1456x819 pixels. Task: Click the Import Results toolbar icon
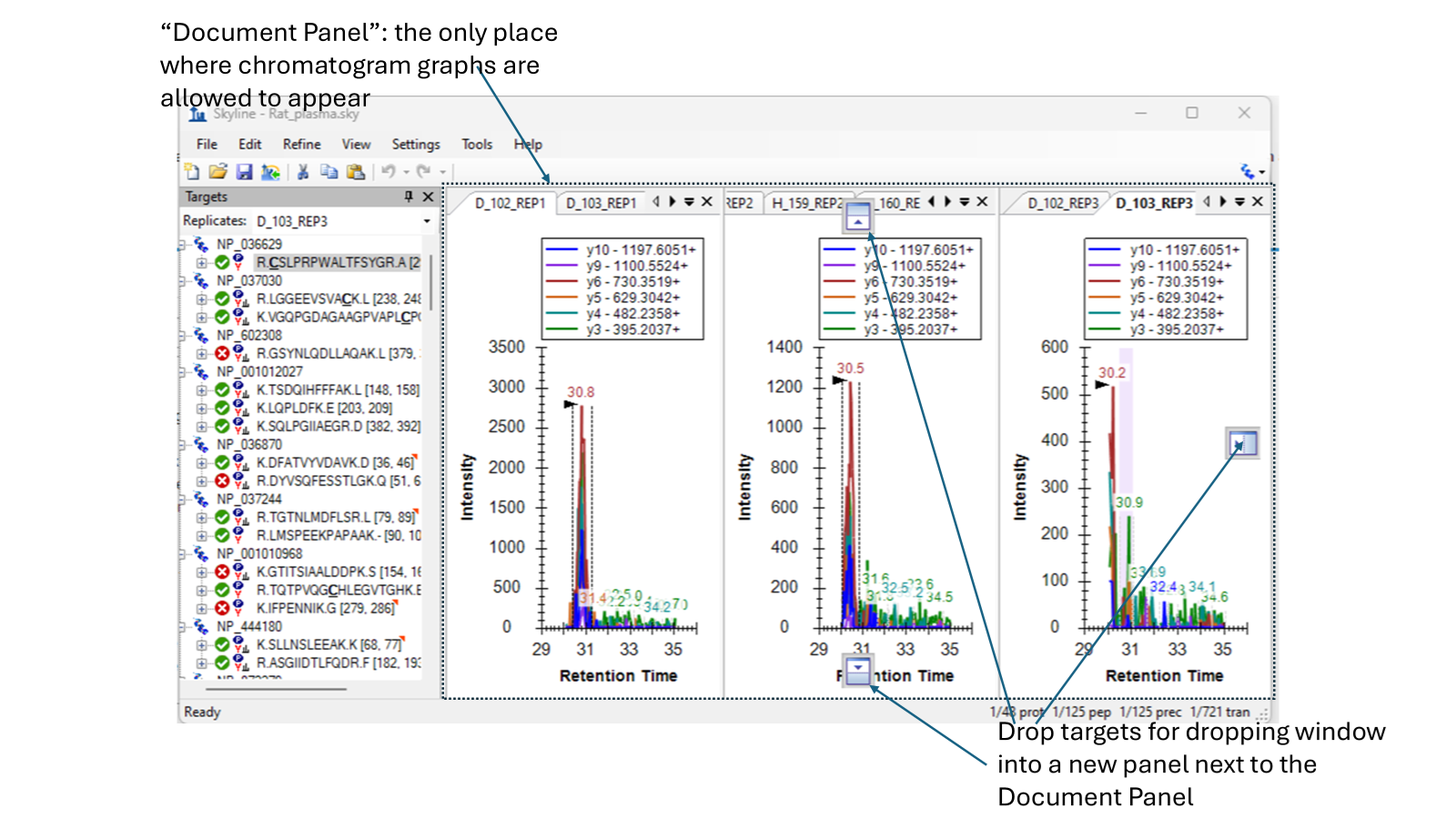(x=270, y=171)
